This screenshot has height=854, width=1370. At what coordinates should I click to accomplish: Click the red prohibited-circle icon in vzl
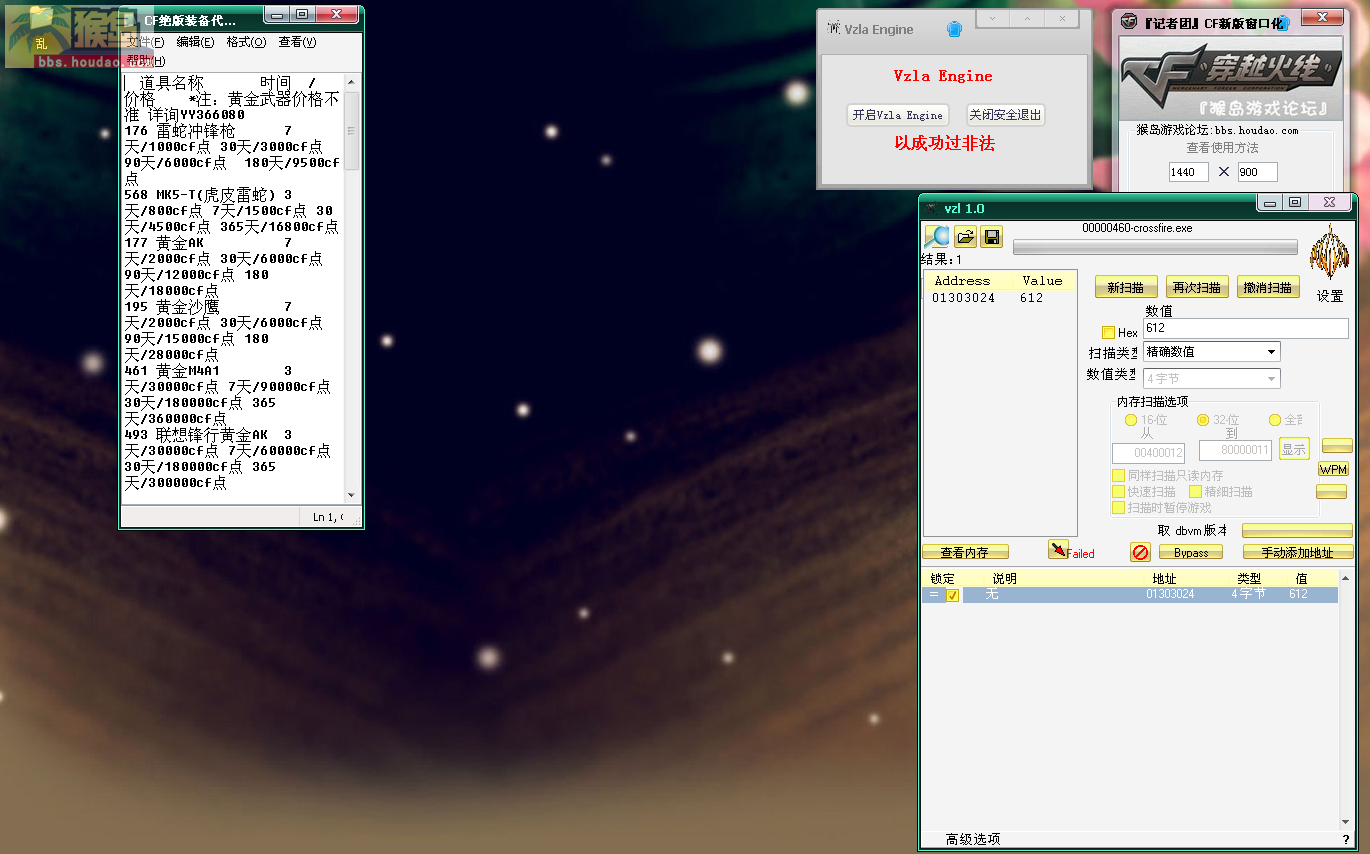tap(1140, 552)
